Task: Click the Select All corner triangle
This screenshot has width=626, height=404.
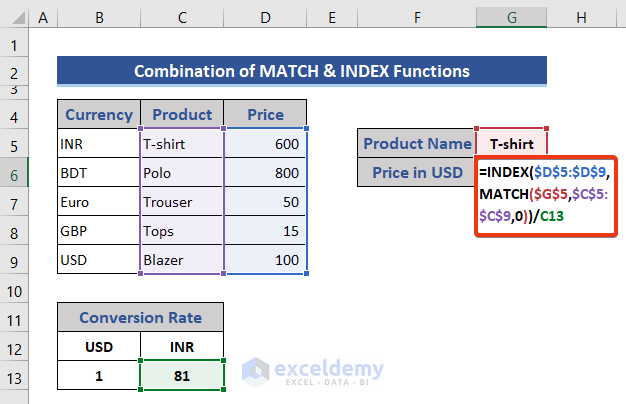Action: pos(14,19)
